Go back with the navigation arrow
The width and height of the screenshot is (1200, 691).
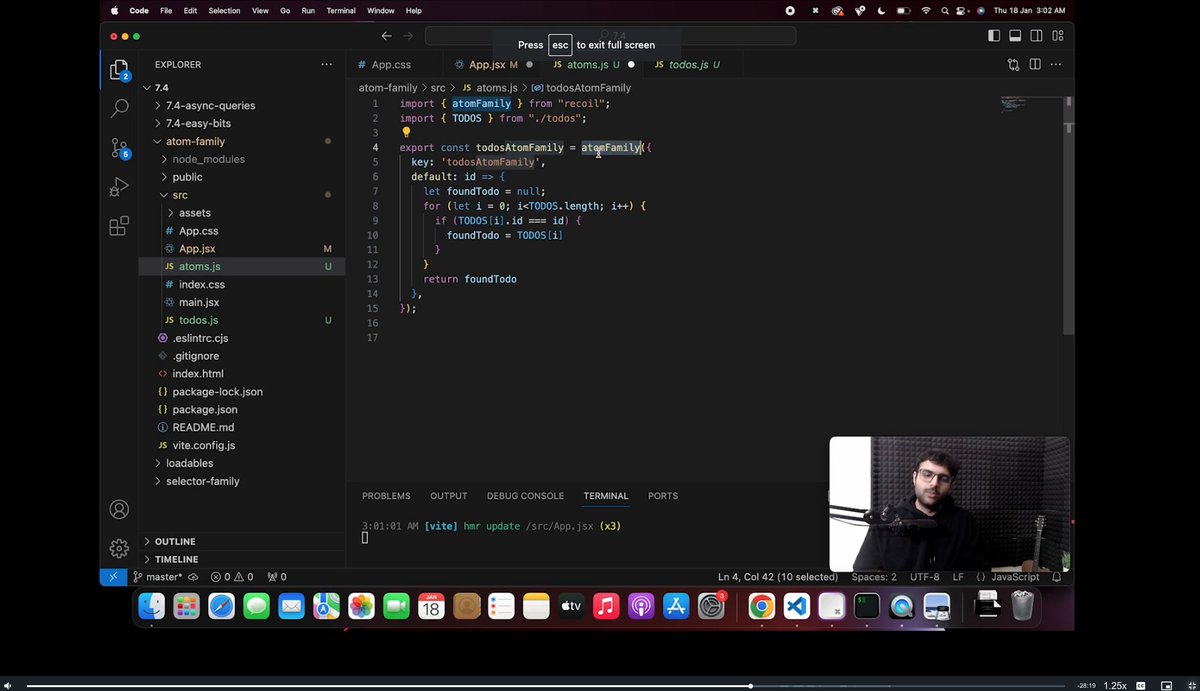(387, 36)
